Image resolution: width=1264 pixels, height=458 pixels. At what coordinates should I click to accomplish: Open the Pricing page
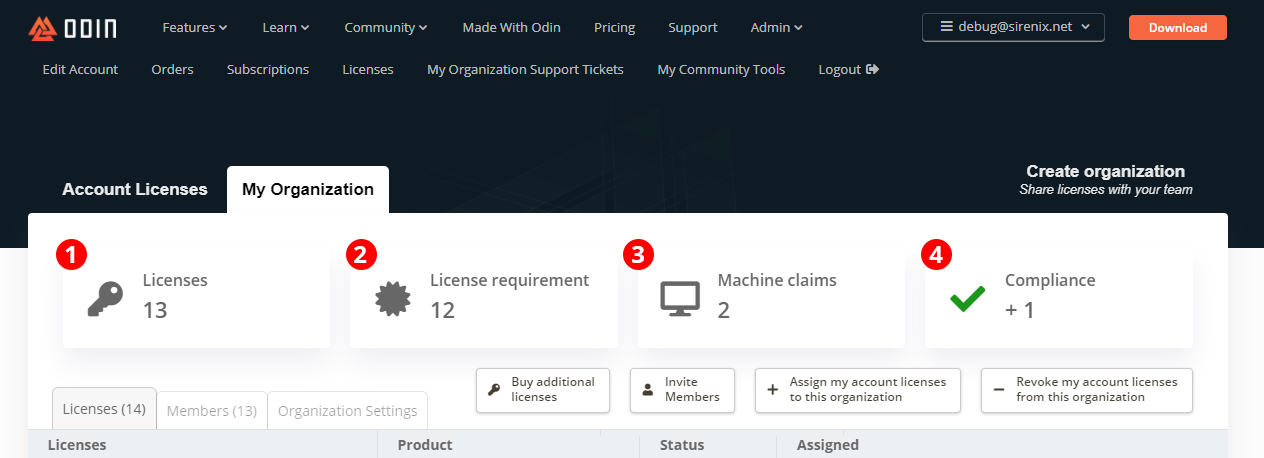click(614, 28)
